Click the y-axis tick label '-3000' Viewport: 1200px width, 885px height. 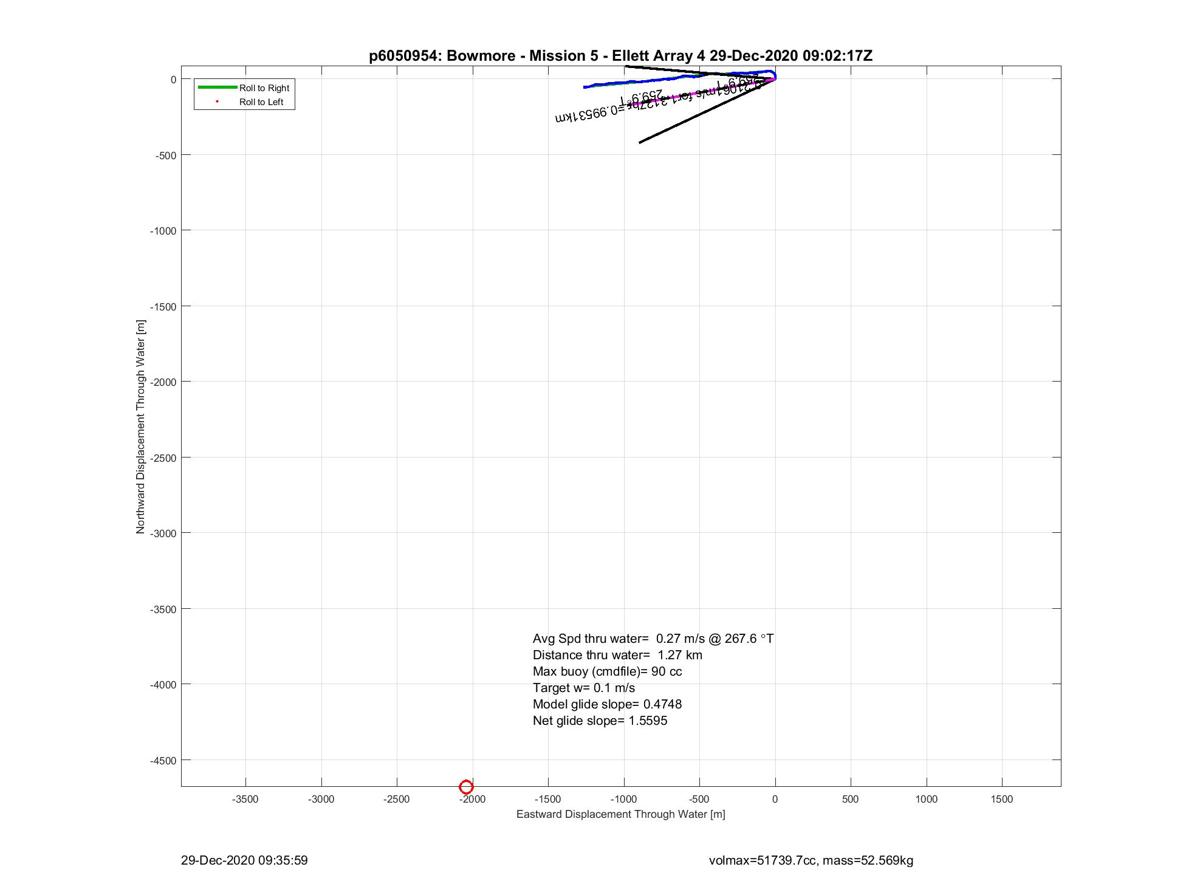[163, 533]
